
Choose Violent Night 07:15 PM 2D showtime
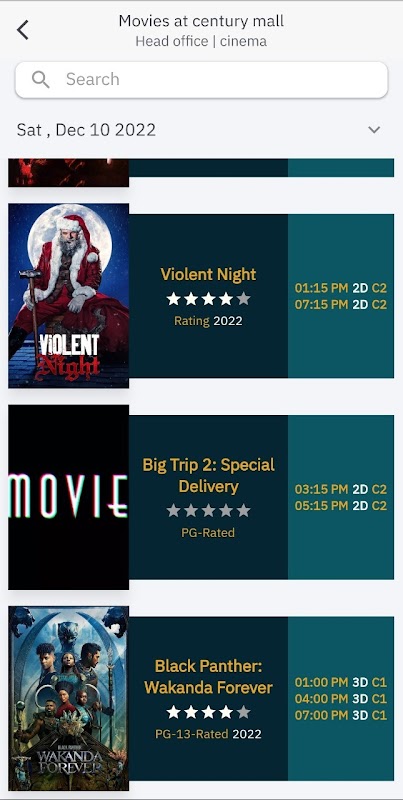coord(341,305)
